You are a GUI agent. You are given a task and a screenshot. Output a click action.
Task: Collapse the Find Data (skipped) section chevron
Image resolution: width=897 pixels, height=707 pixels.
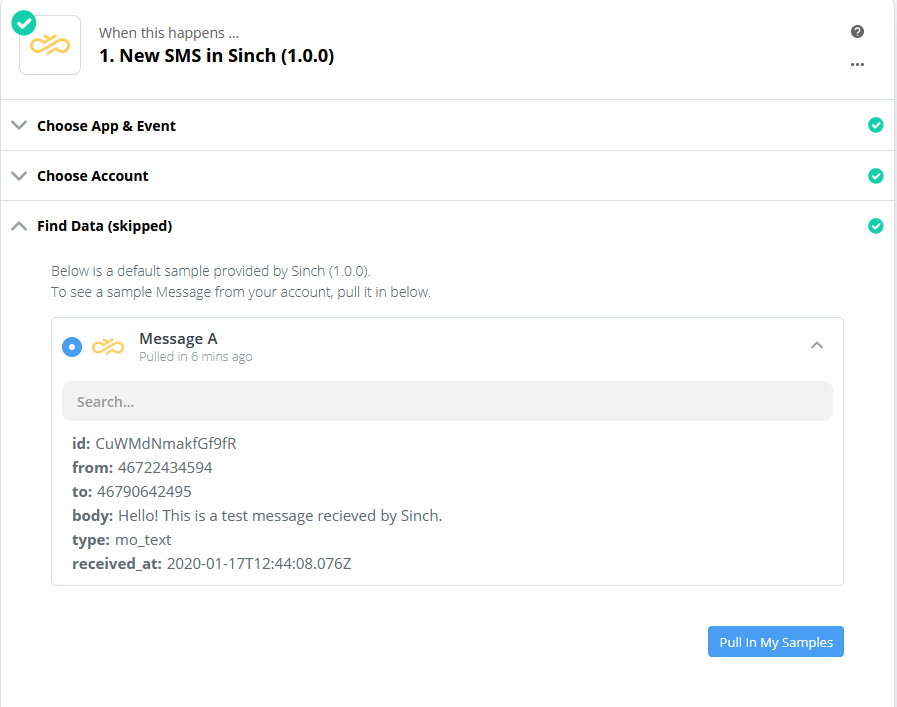tap(19, 226)
